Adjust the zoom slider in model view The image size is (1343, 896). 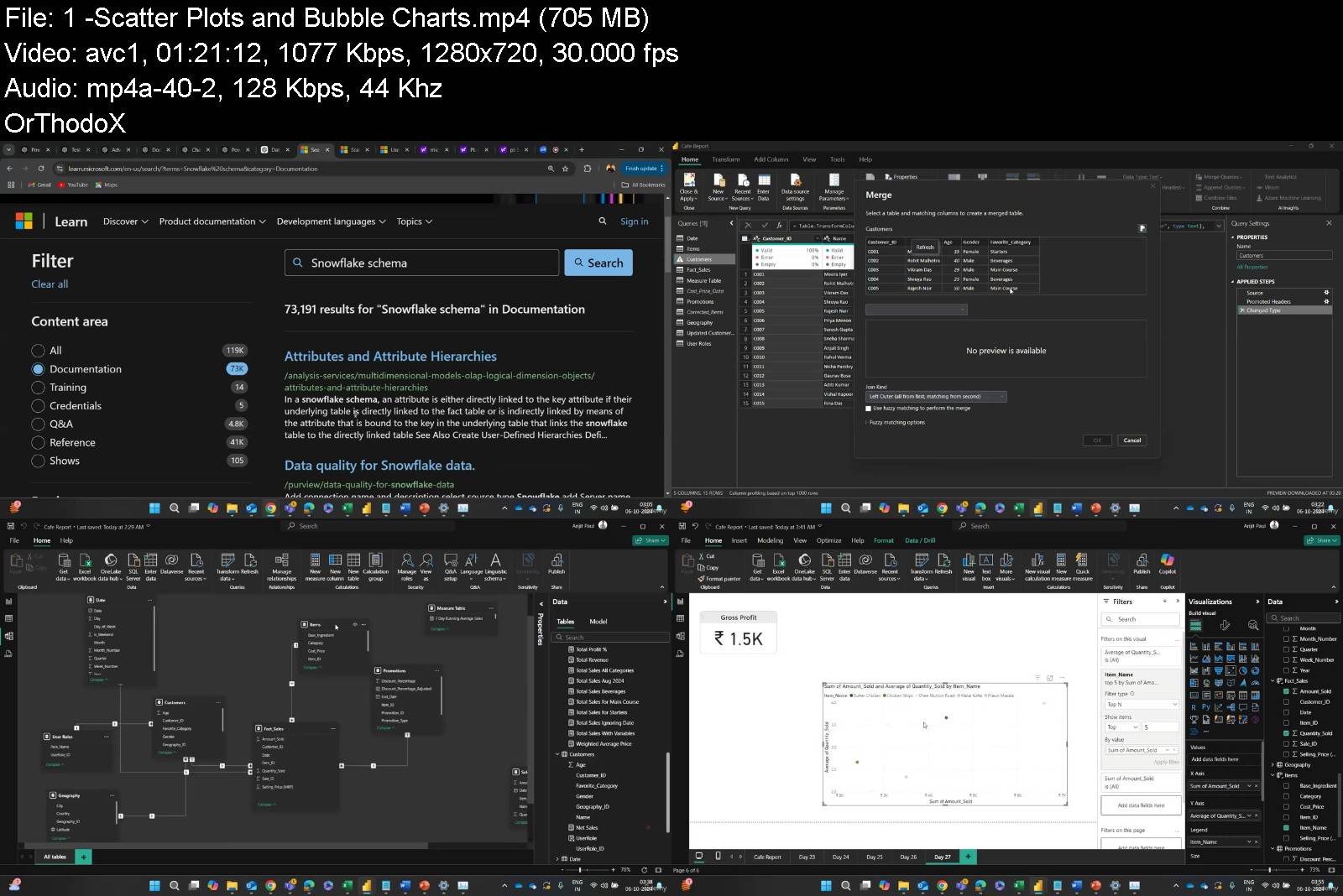580,870
